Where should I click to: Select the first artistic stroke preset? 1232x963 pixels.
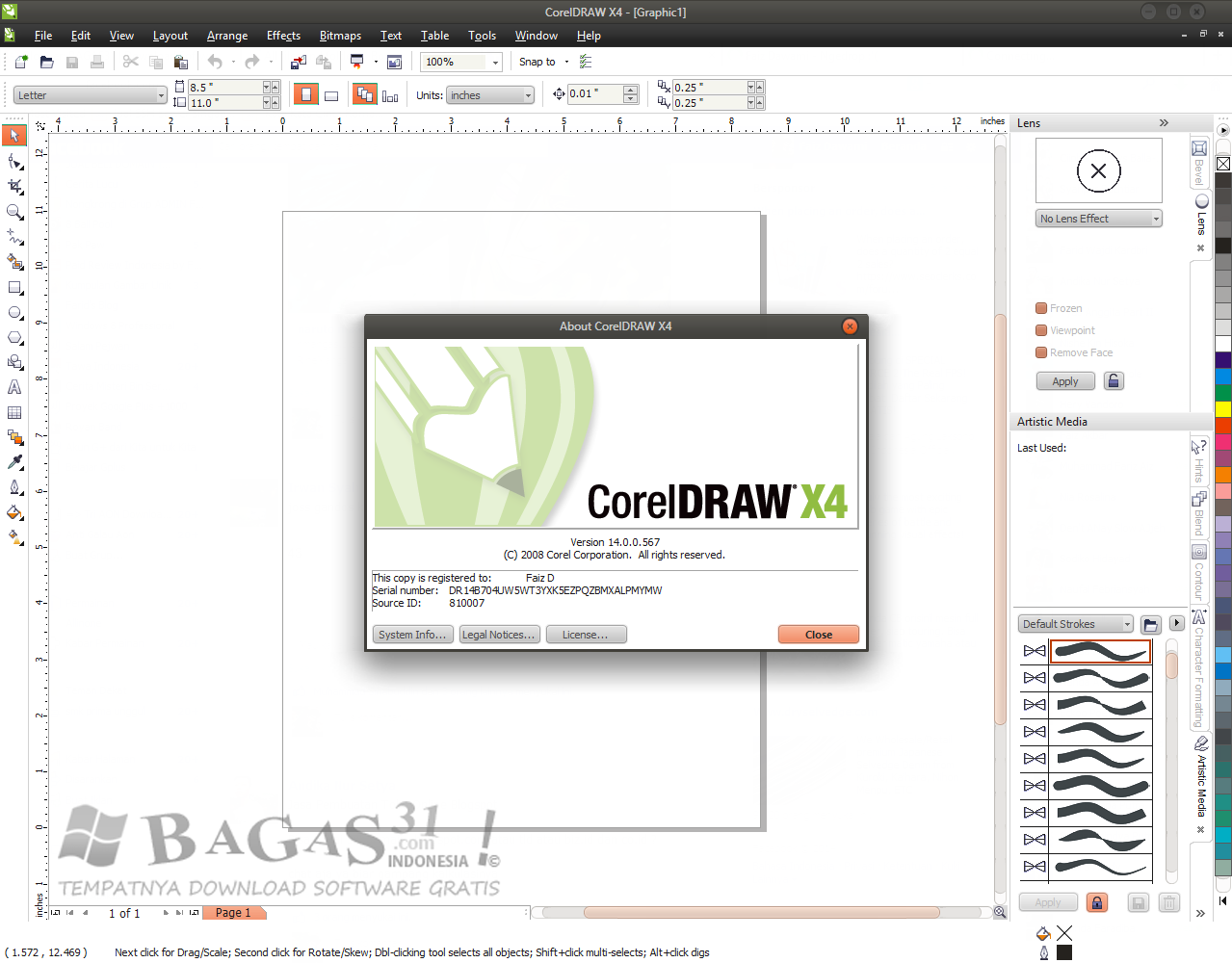pyautogui.click(x=1100, y=652)
